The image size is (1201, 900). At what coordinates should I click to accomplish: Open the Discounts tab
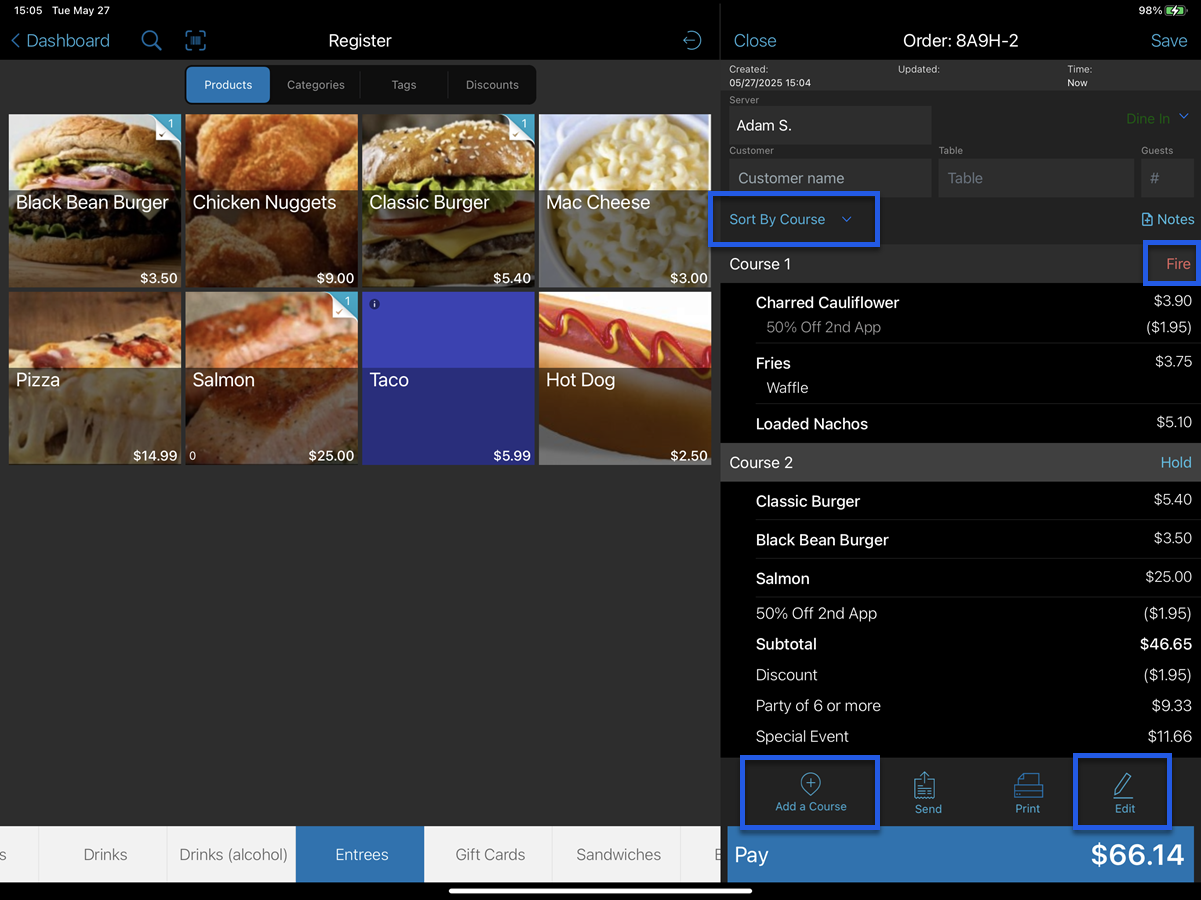492,85
